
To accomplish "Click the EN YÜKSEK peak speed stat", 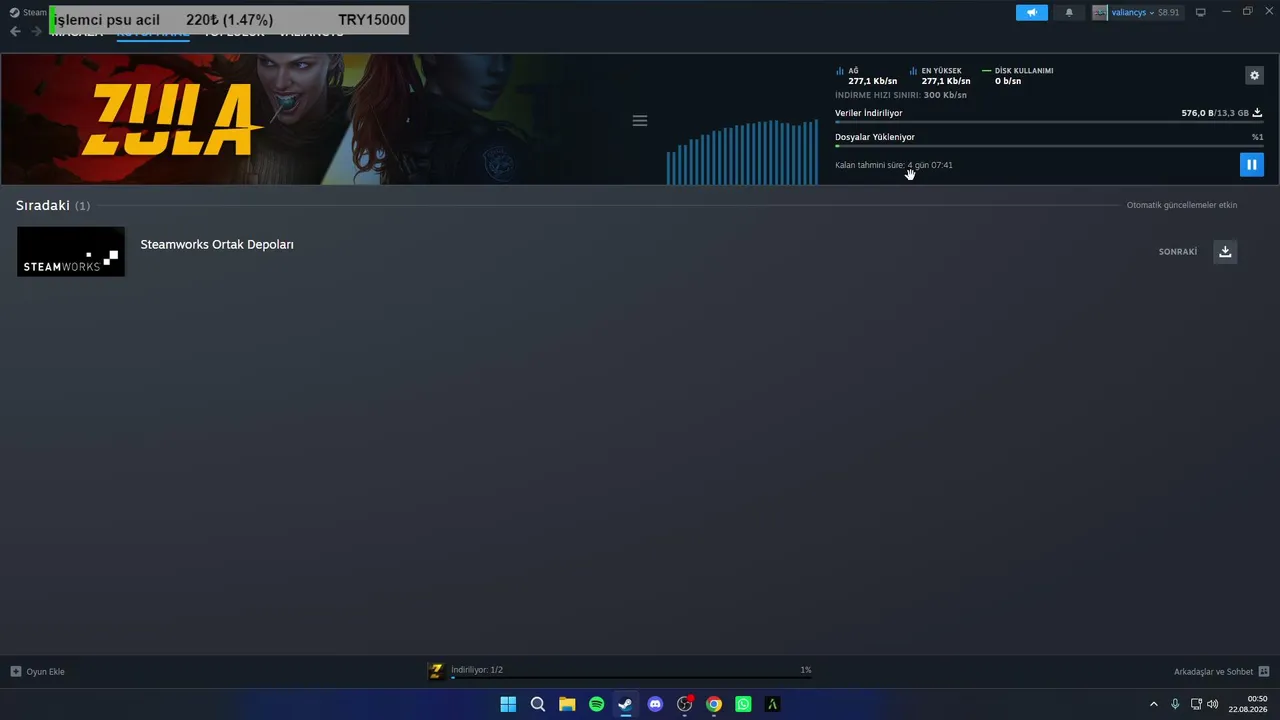I will point(940,76).
